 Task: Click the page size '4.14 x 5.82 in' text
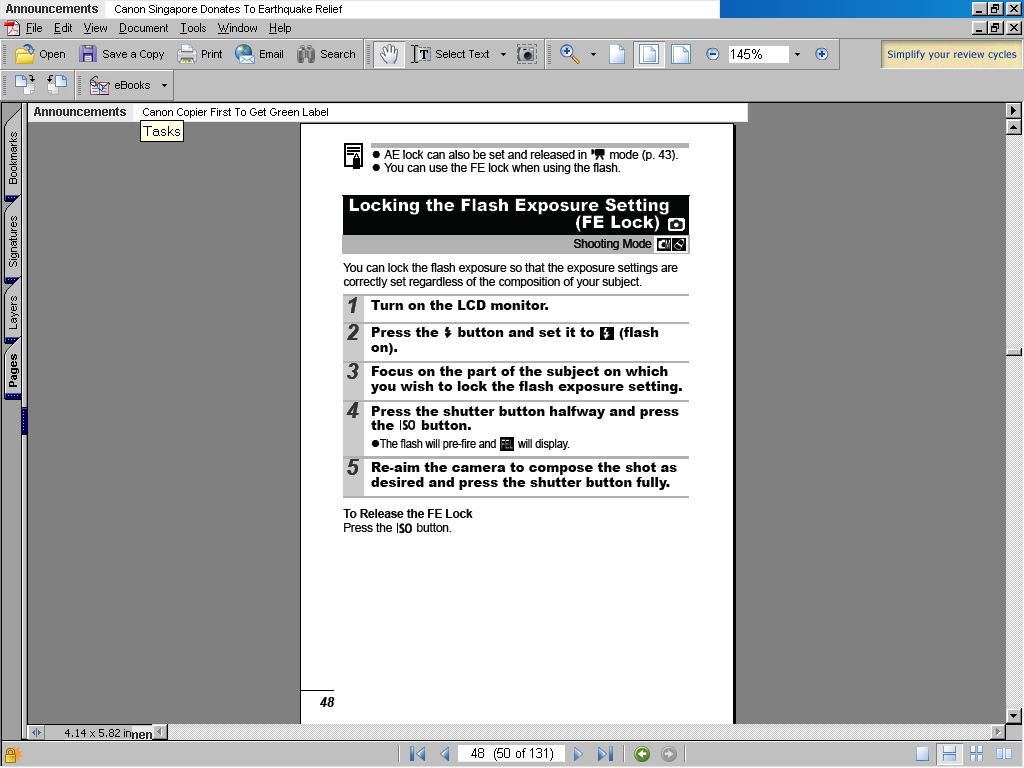point(97,733)
